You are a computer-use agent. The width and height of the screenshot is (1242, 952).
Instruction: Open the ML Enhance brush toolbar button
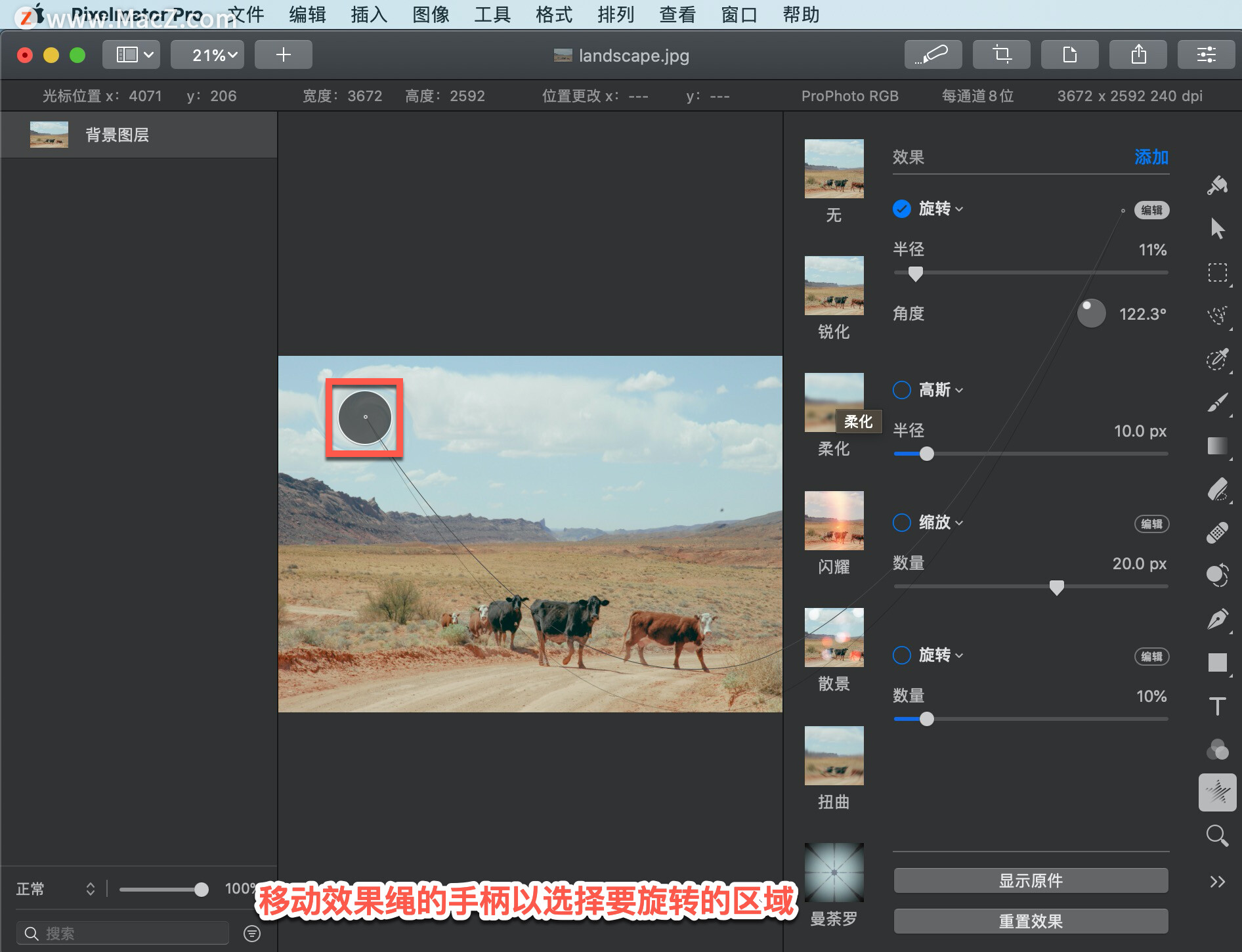coord(933,54)
